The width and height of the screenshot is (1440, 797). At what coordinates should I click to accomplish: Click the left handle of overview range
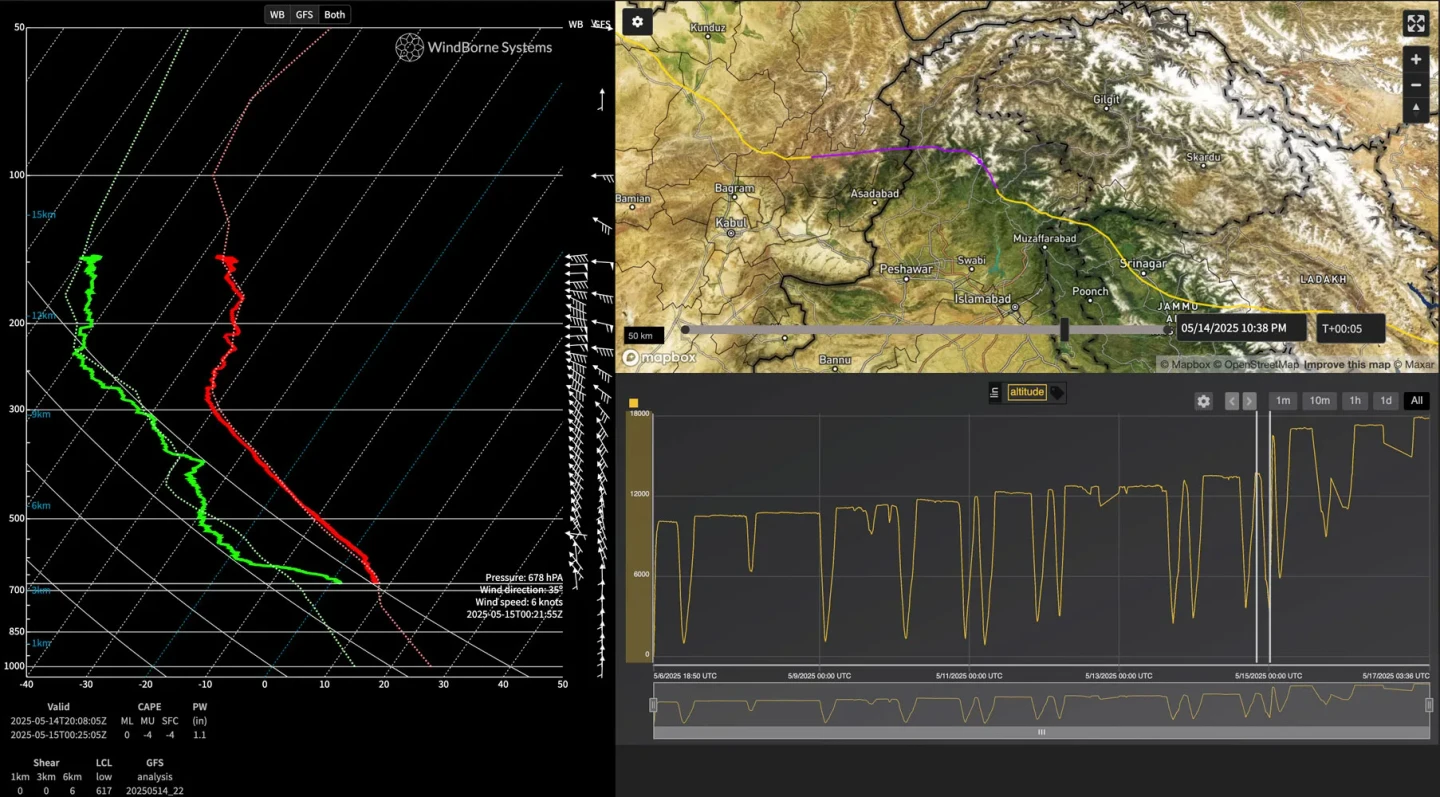(x=654, y=705)
